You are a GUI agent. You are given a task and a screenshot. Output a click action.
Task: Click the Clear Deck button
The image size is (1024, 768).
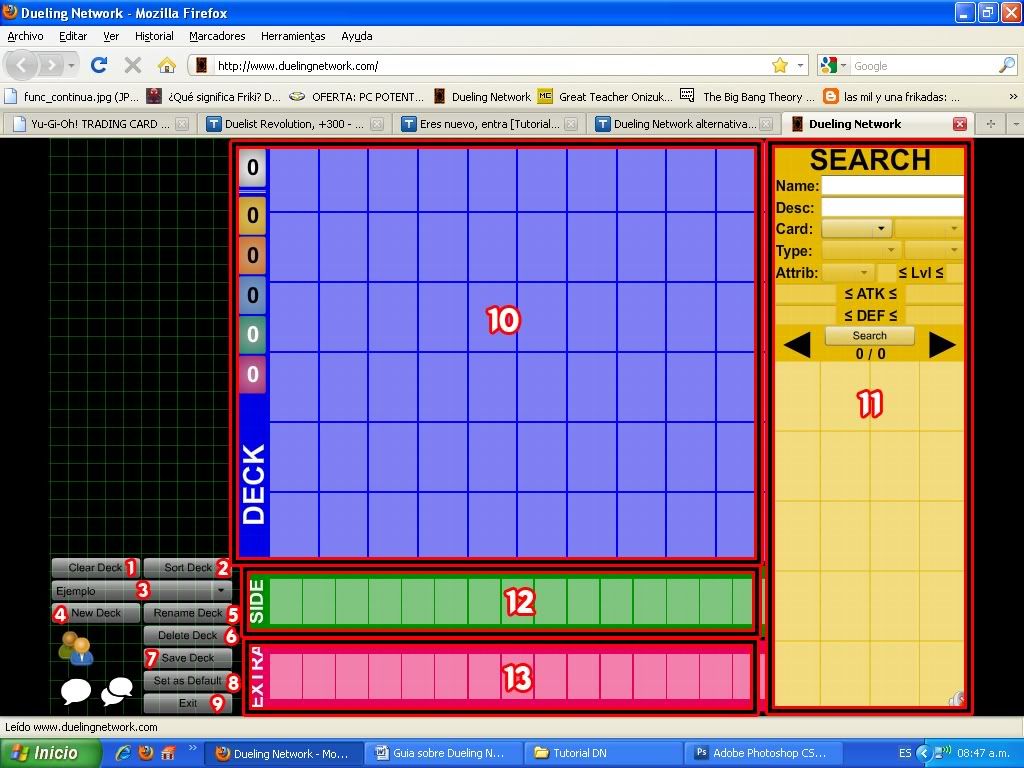click(95, 568)
